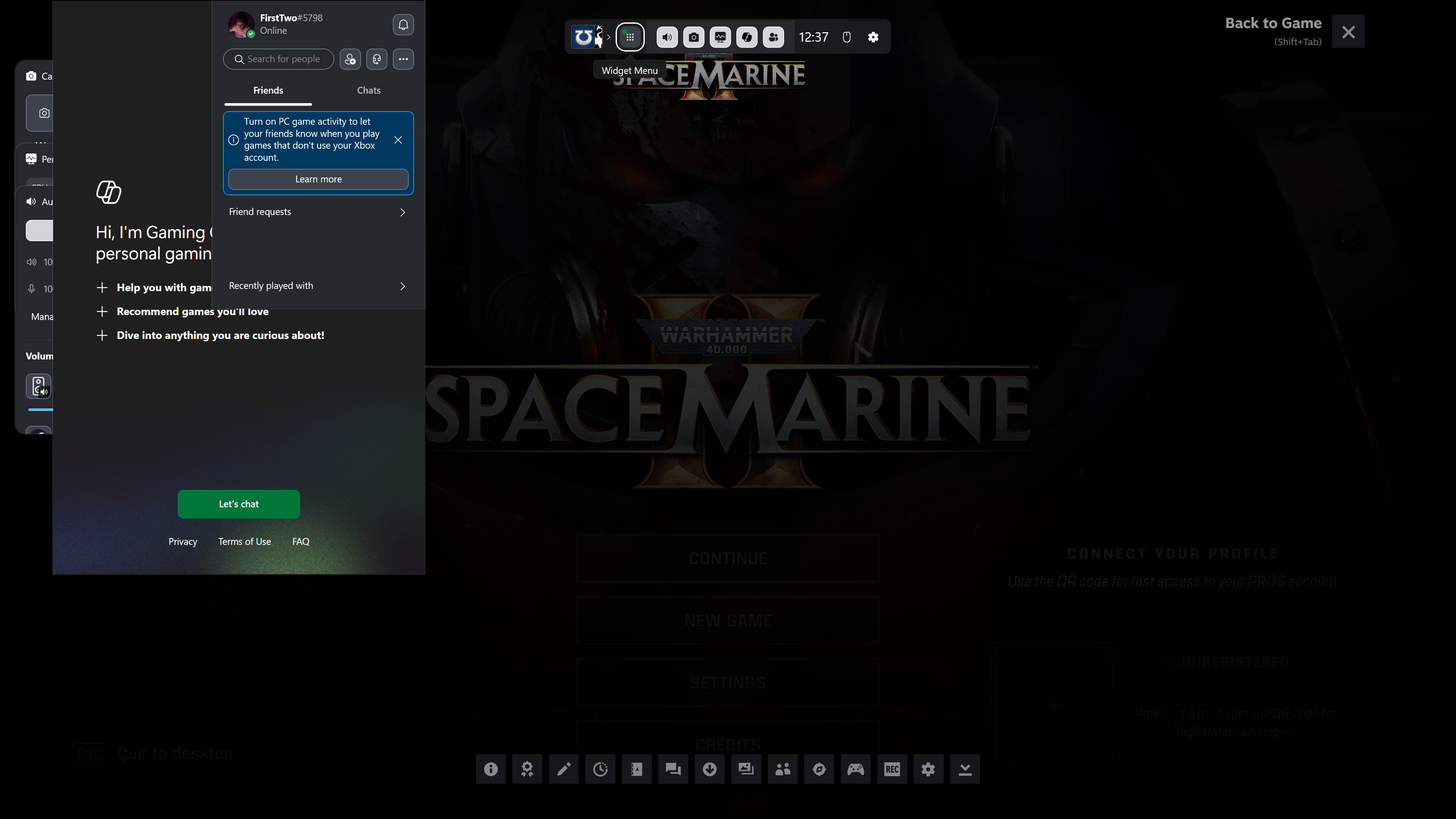Click the Learn more button
The image size is (1456, 819).
318,179
